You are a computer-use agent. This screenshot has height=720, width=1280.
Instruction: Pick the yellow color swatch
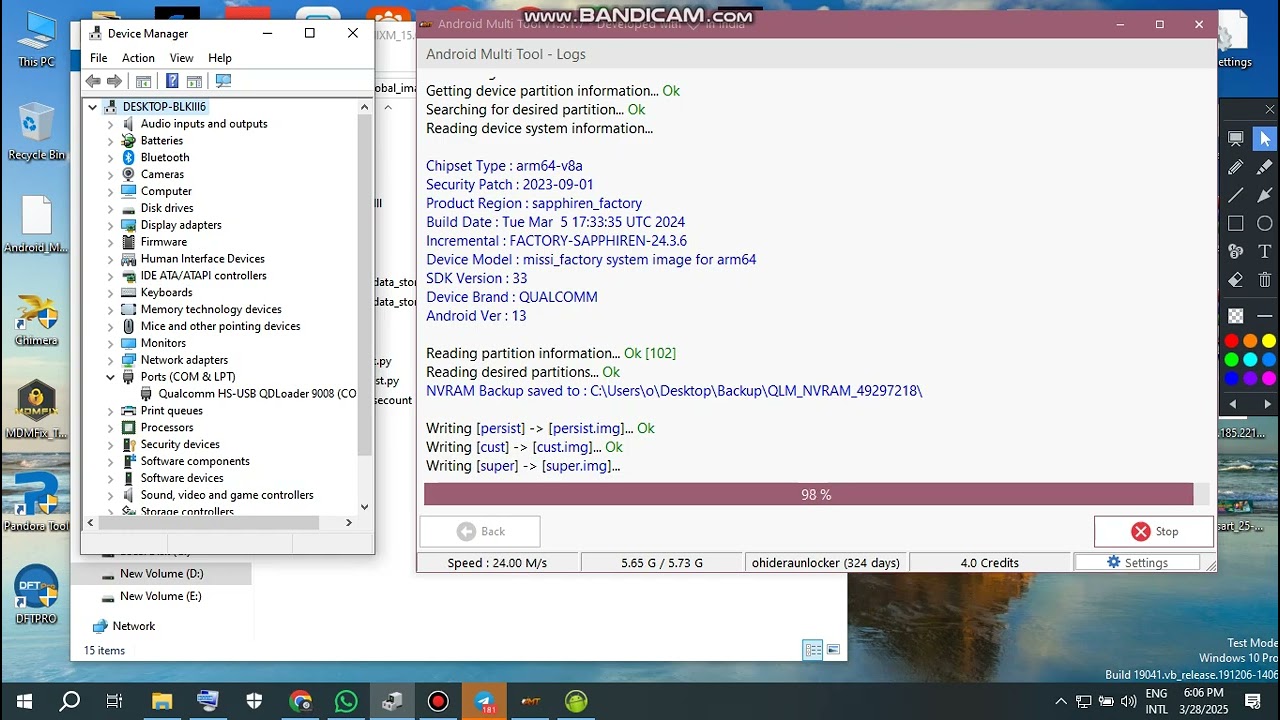click(x=1269, y=341)
